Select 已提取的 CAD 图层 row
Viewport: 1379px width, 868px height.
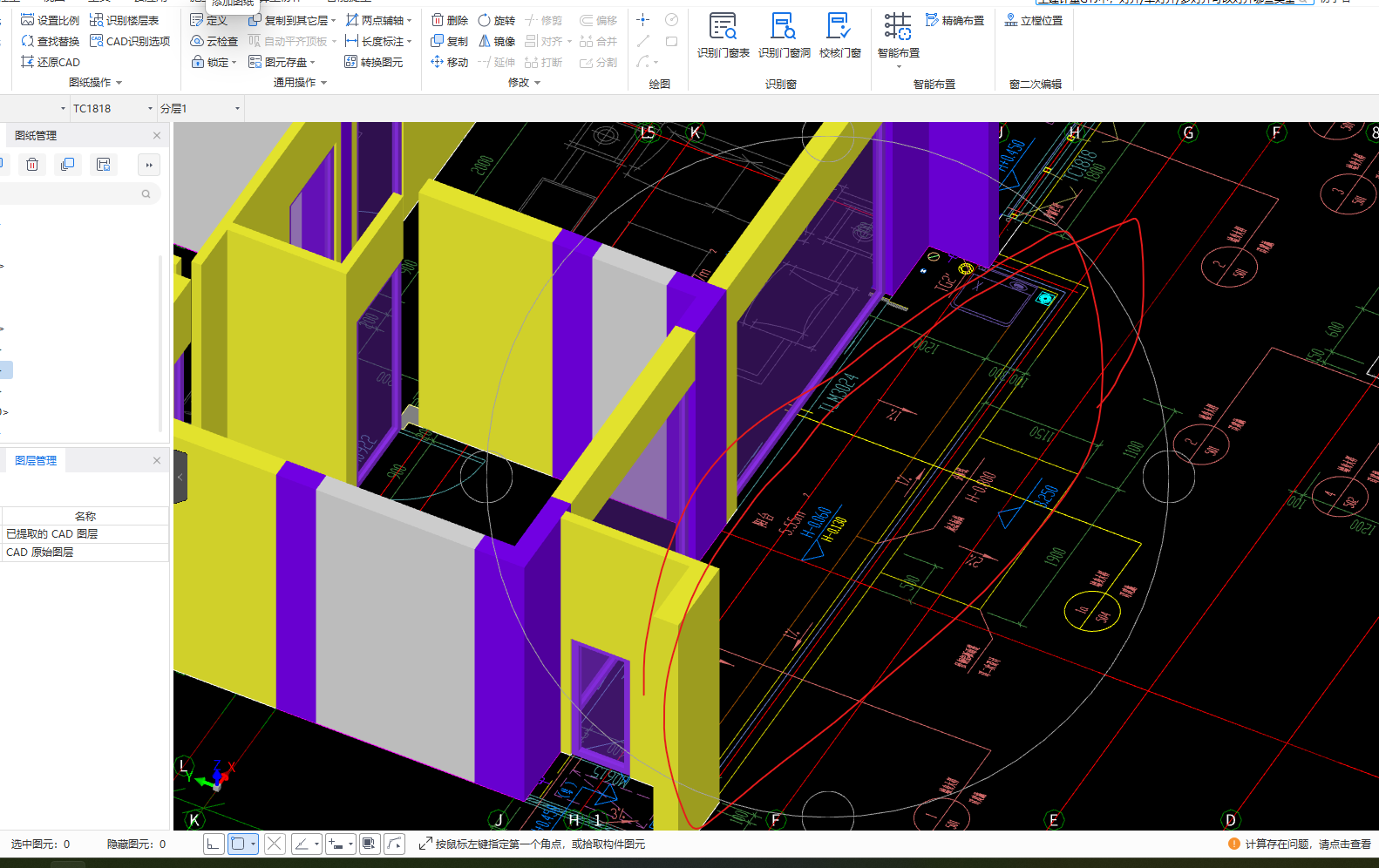pyautogui.click(x=85, y=534)
